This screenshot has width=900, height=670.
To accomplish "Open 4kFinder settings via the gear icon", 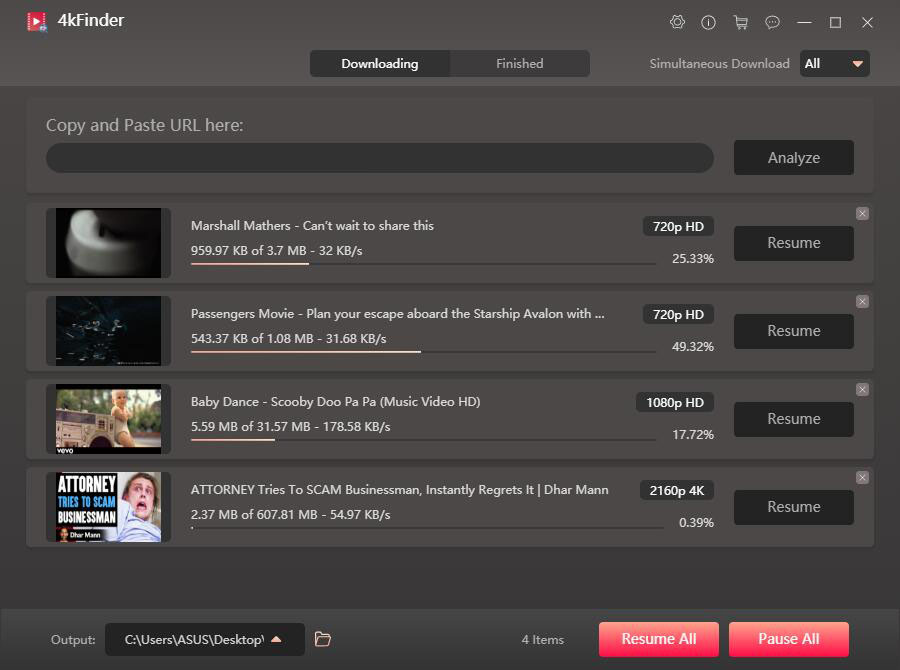I will point(677,22).
